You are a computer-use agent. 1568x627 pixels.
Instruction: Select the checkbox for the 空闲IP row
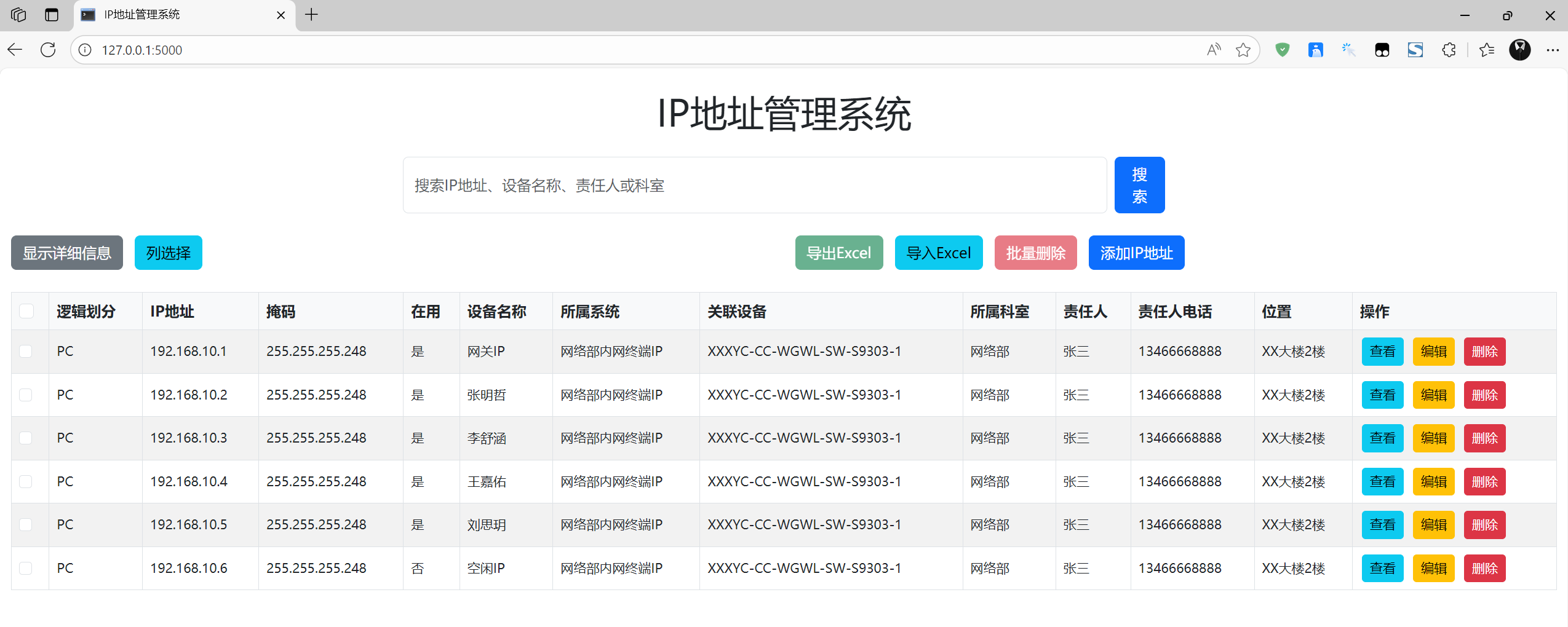click(x=26, y=568)
